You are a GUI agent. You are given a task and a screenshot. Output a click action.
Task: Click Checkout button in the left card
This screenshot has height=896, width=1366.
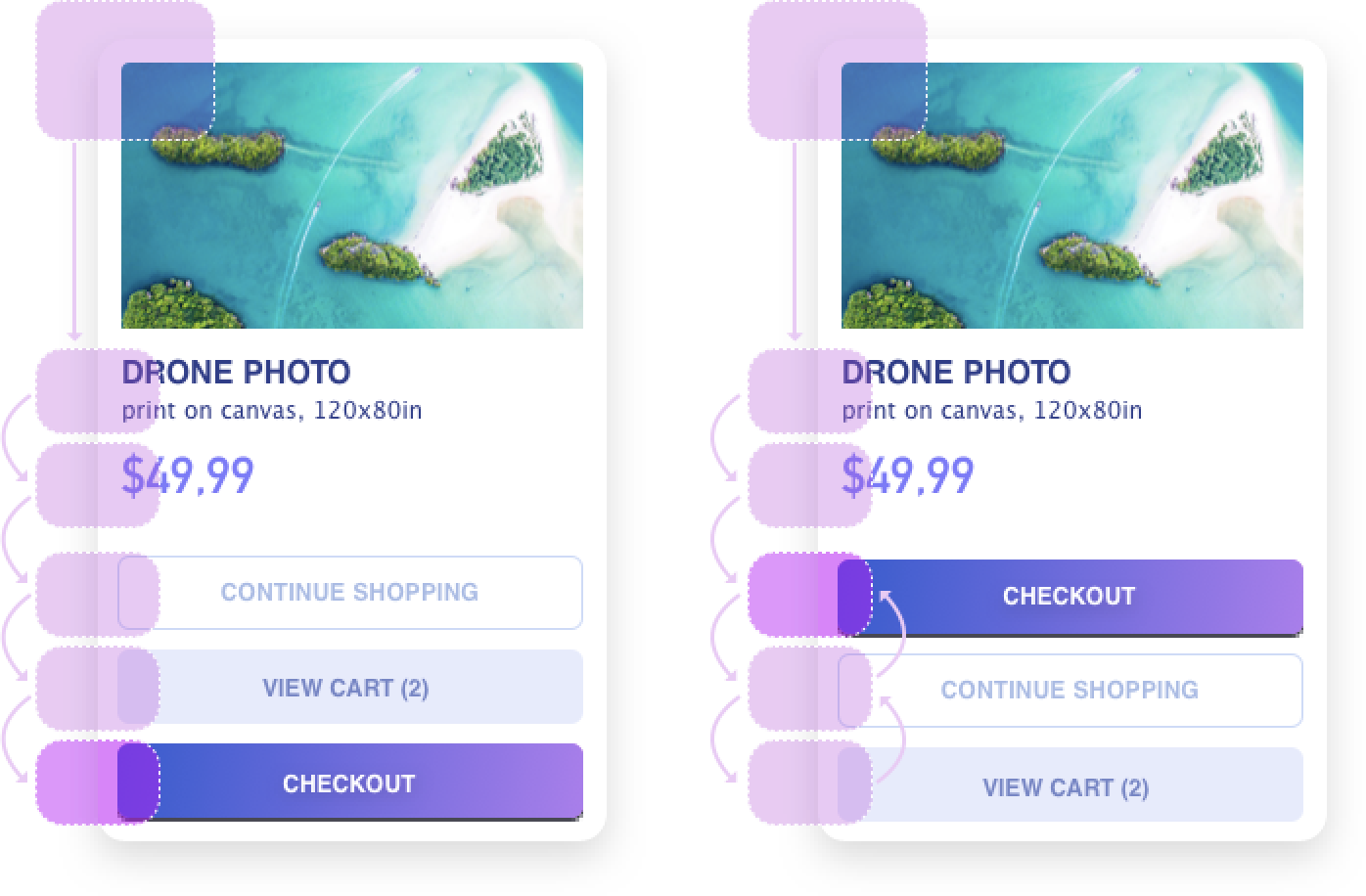(x=350, y=782)
